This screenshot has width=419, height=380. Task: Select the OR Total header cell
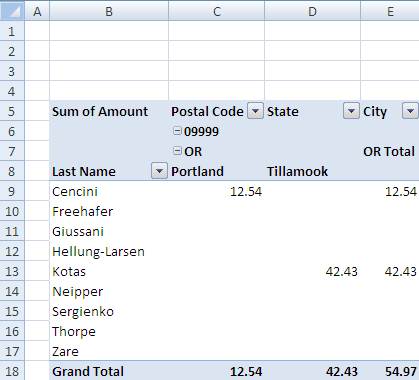click(x=389, y=151)
